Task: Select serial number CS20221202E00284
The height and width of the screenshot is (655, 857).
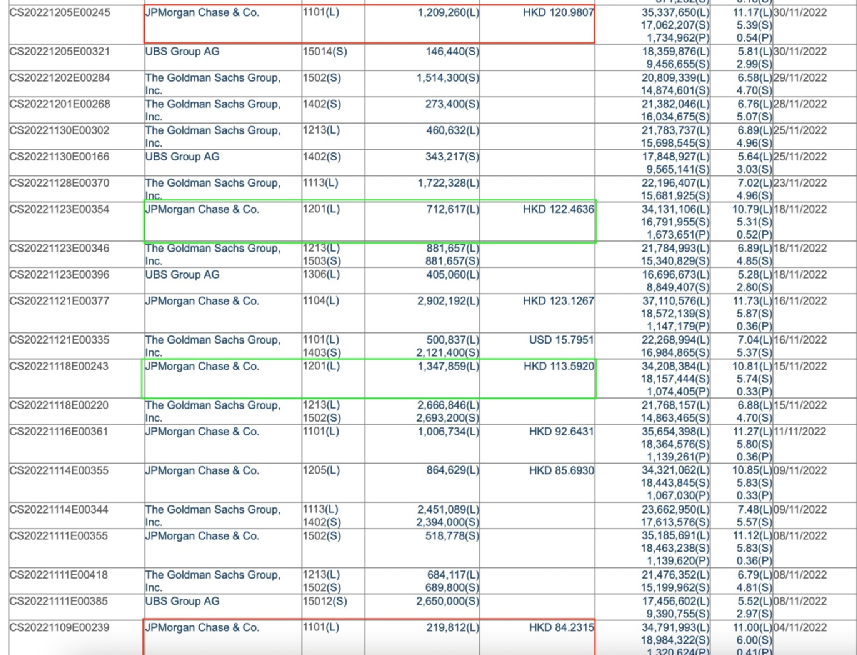Action: [x=60, y=78]
